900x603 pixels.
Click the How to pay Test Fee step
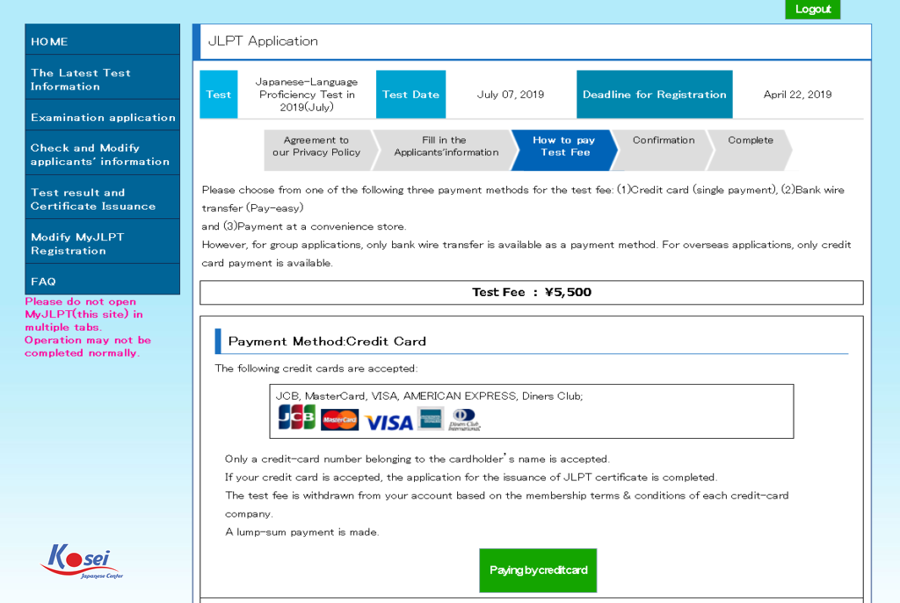[564, 147]
